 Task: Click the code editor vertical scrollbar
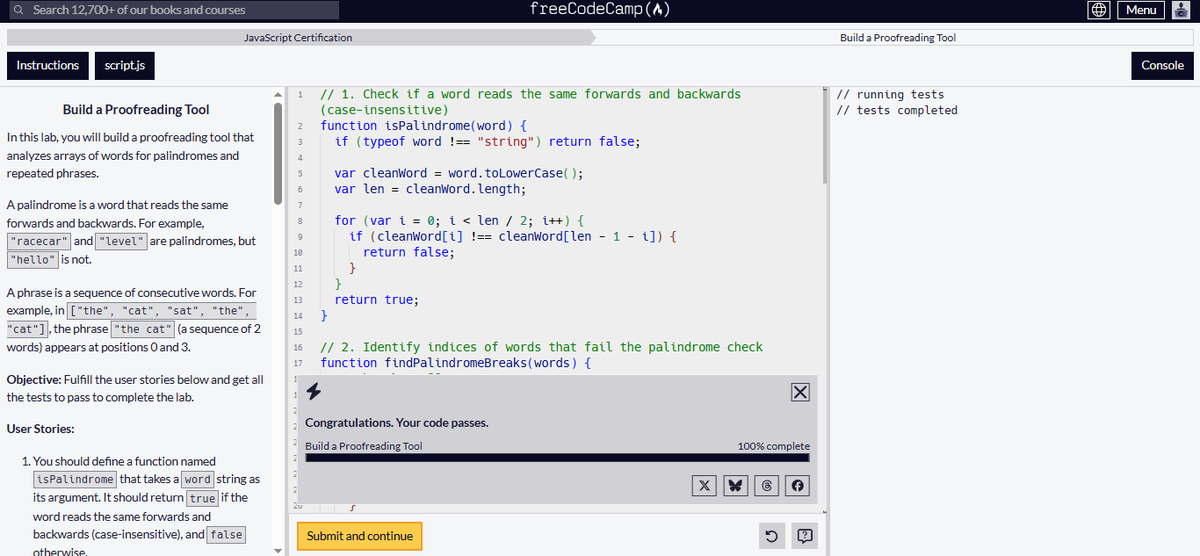824,135
